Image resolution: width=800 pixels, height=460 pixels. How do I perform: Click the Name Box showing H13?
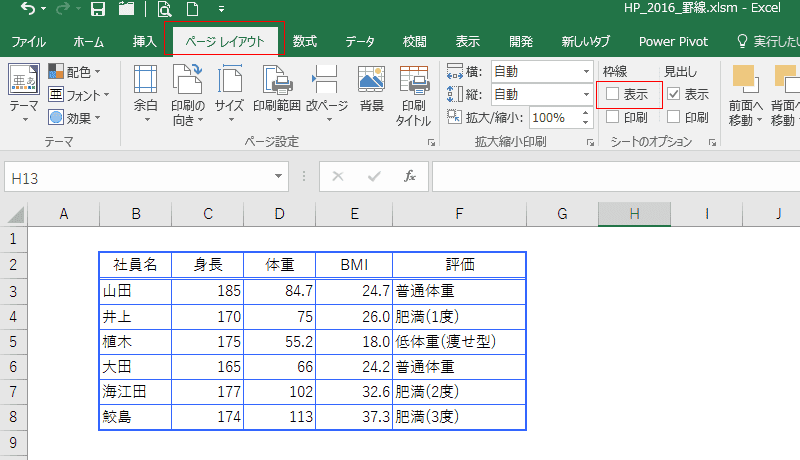click(x=138, y=177)
